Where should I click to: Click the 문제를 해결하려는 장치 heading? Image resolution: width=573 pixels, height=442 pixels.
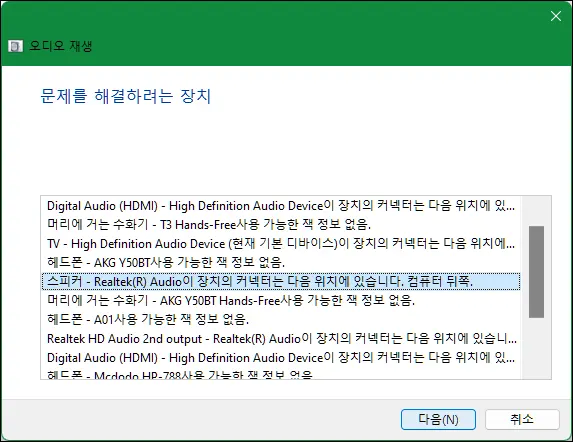(125, 96)
